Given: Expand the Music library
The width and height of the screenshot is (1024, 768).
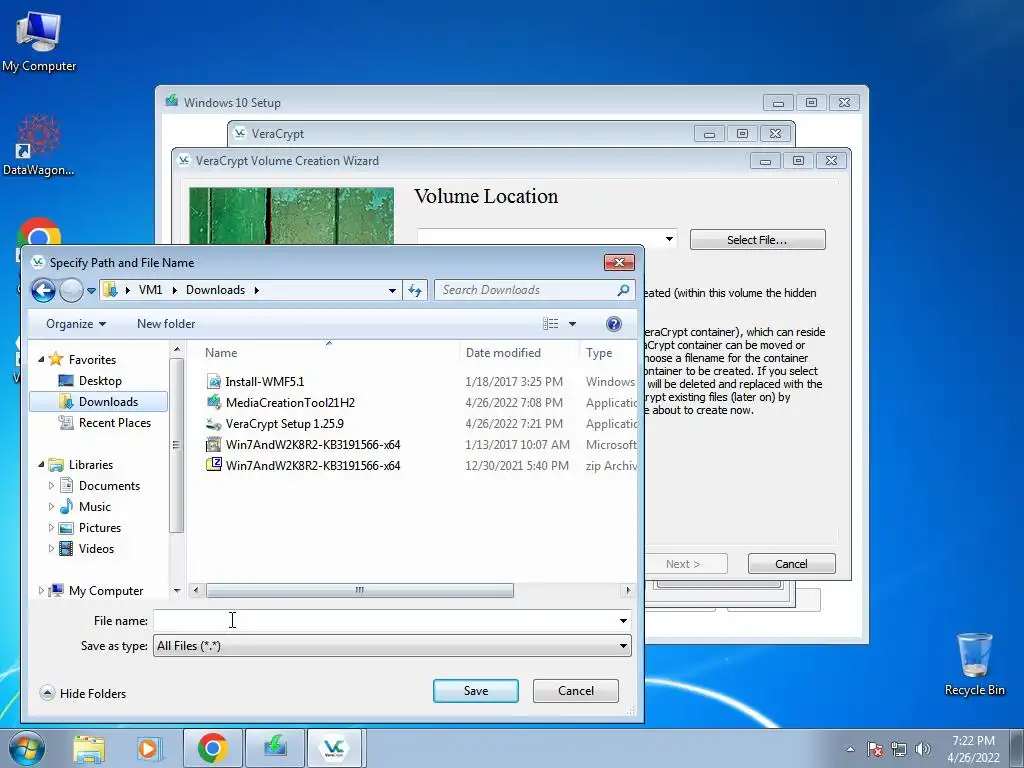Looking at the screenshot, I should coord(51,507).
